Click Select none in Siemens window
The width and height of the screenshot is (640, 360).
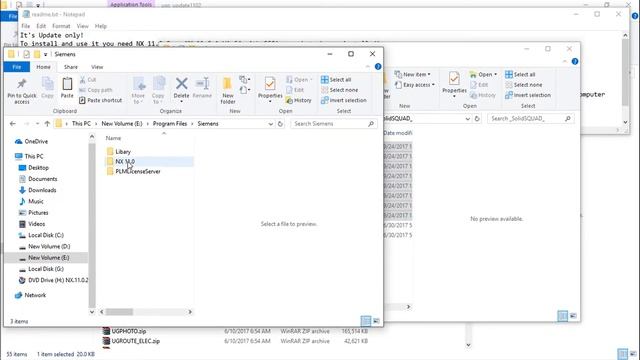pos(340,90)
